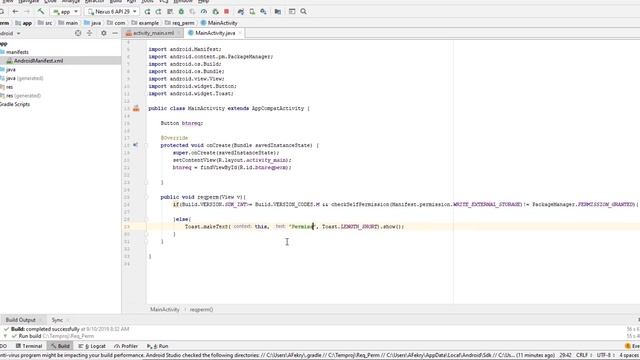
Task: Open the Build tool window button
Action: click(x=60, y=346)
